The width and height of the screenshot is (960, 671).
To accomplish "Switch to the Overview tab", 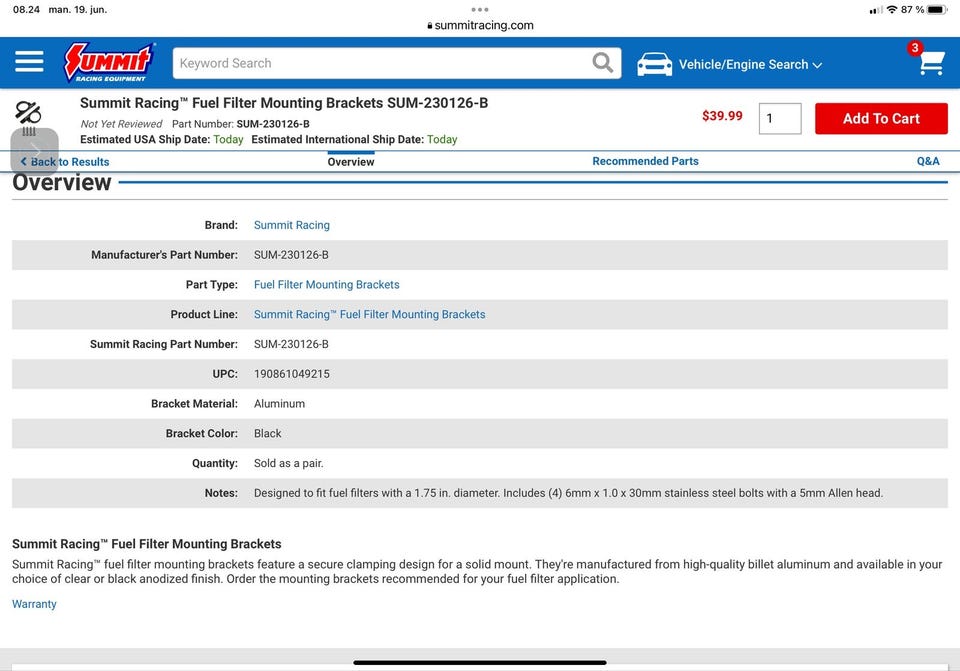I will (351, 162).
